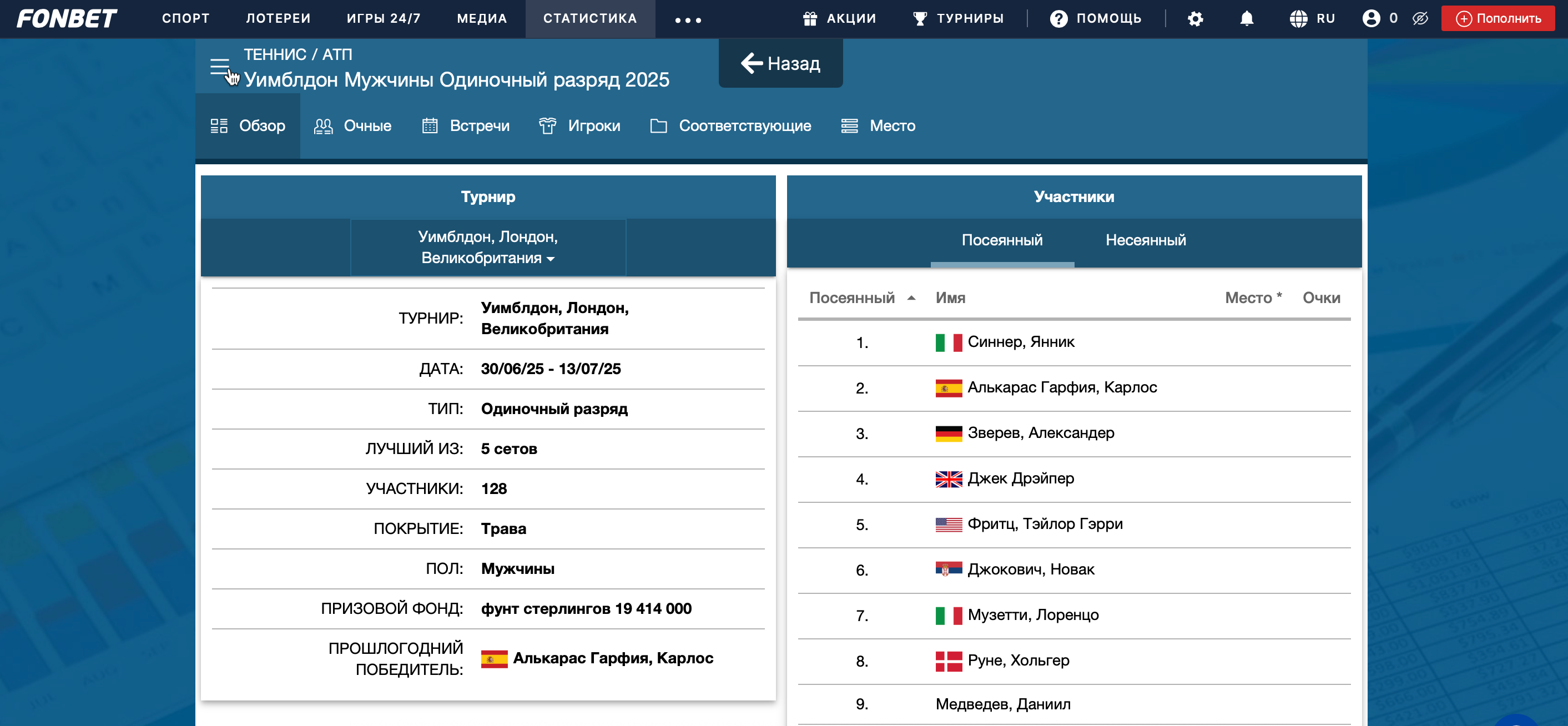Click Serbia flag next to Джокович
This screenshot has height=726, width=1568.
click(x=949, y=569)
